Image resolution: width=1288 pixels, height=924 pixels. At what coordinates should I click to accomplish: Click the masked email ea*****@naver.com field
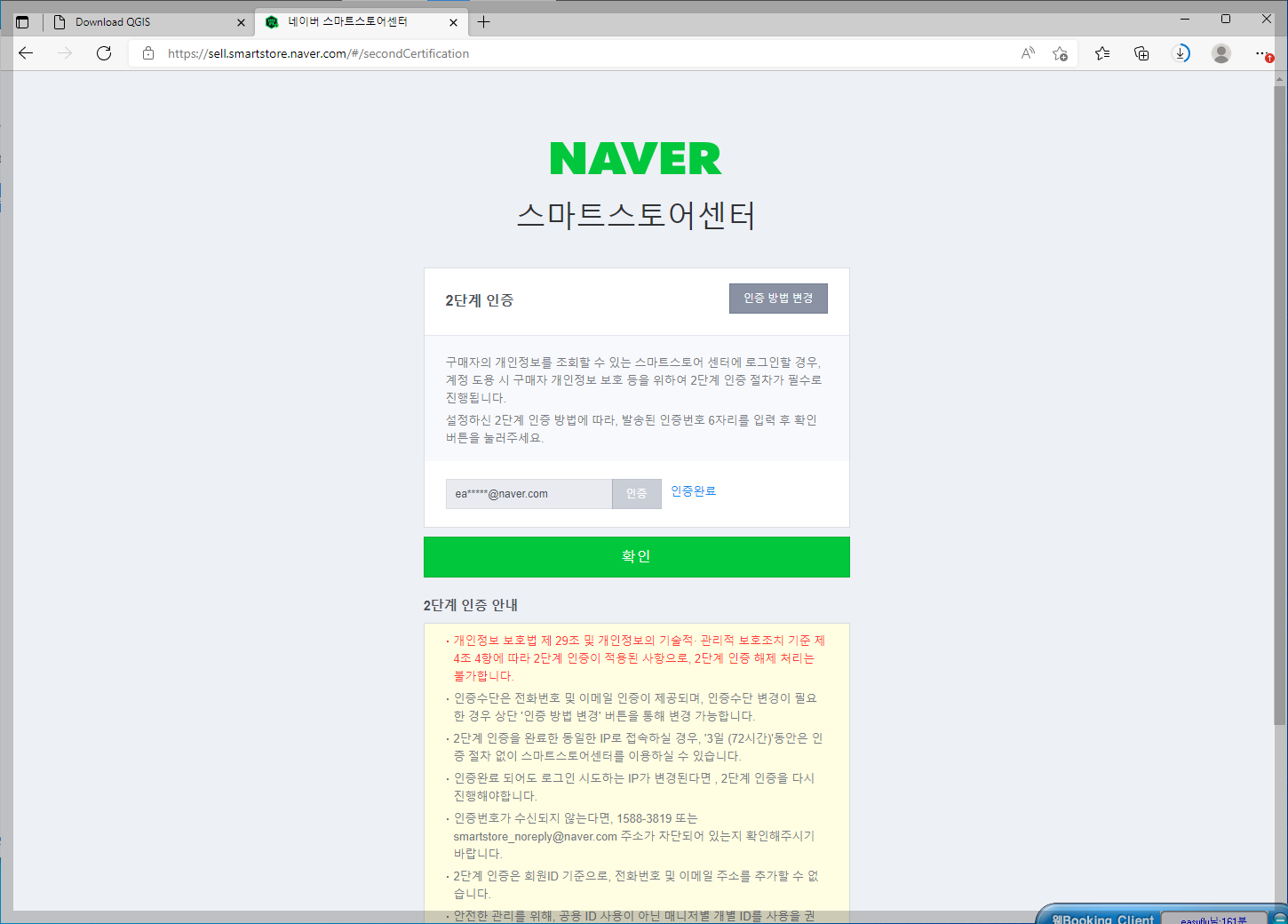pyautogui.click(x=529, y=494)
